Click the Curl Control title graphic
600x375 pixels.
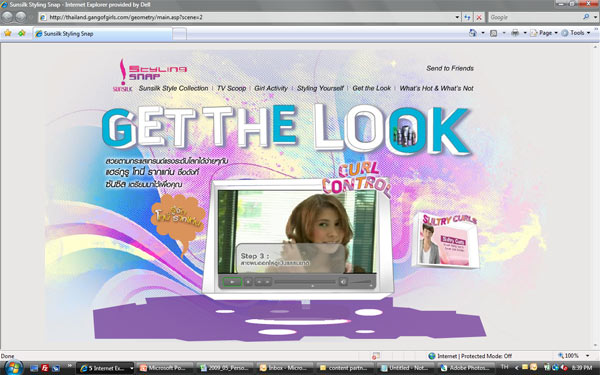(356, 180)
